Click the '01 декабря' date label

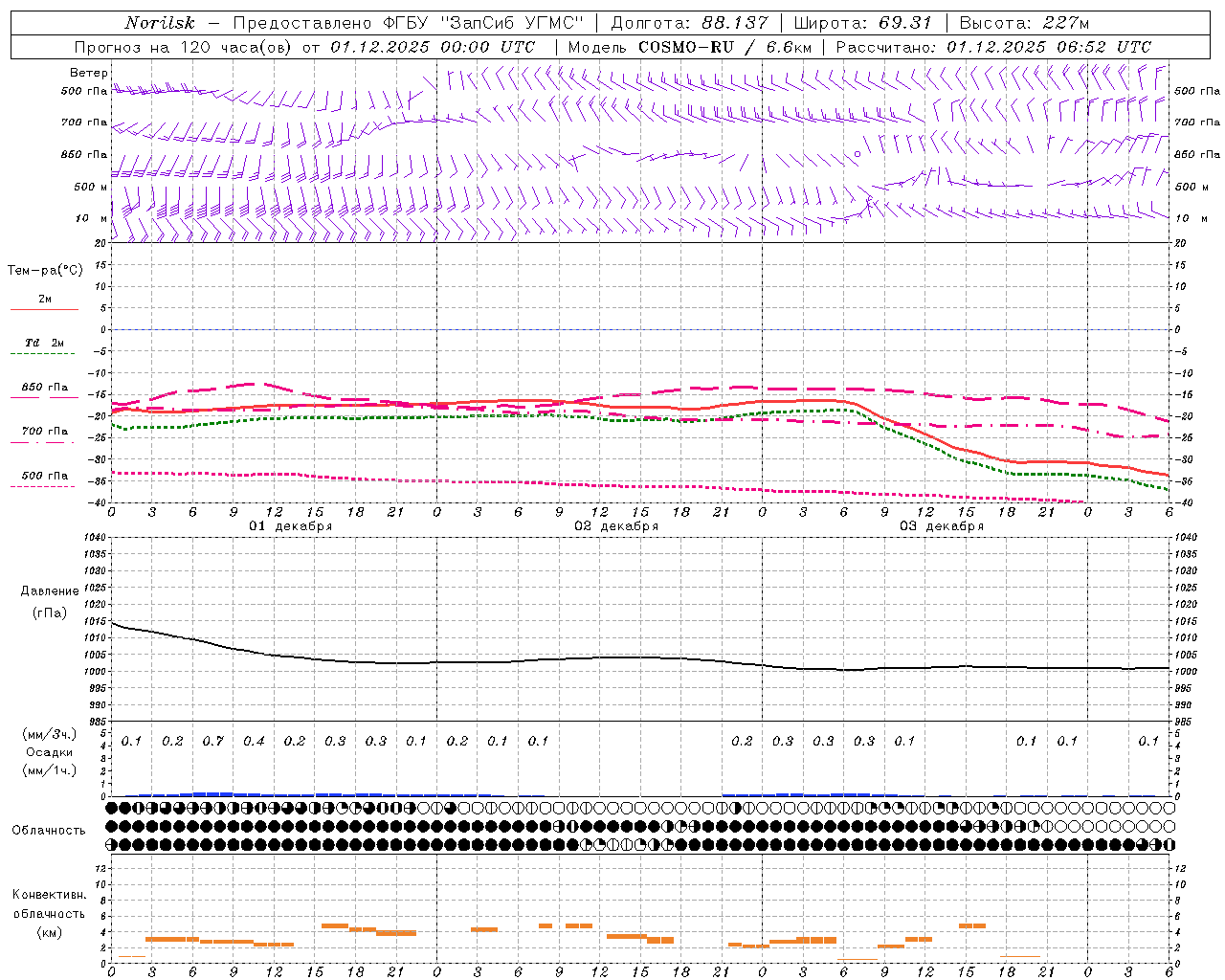click(291, 526)
